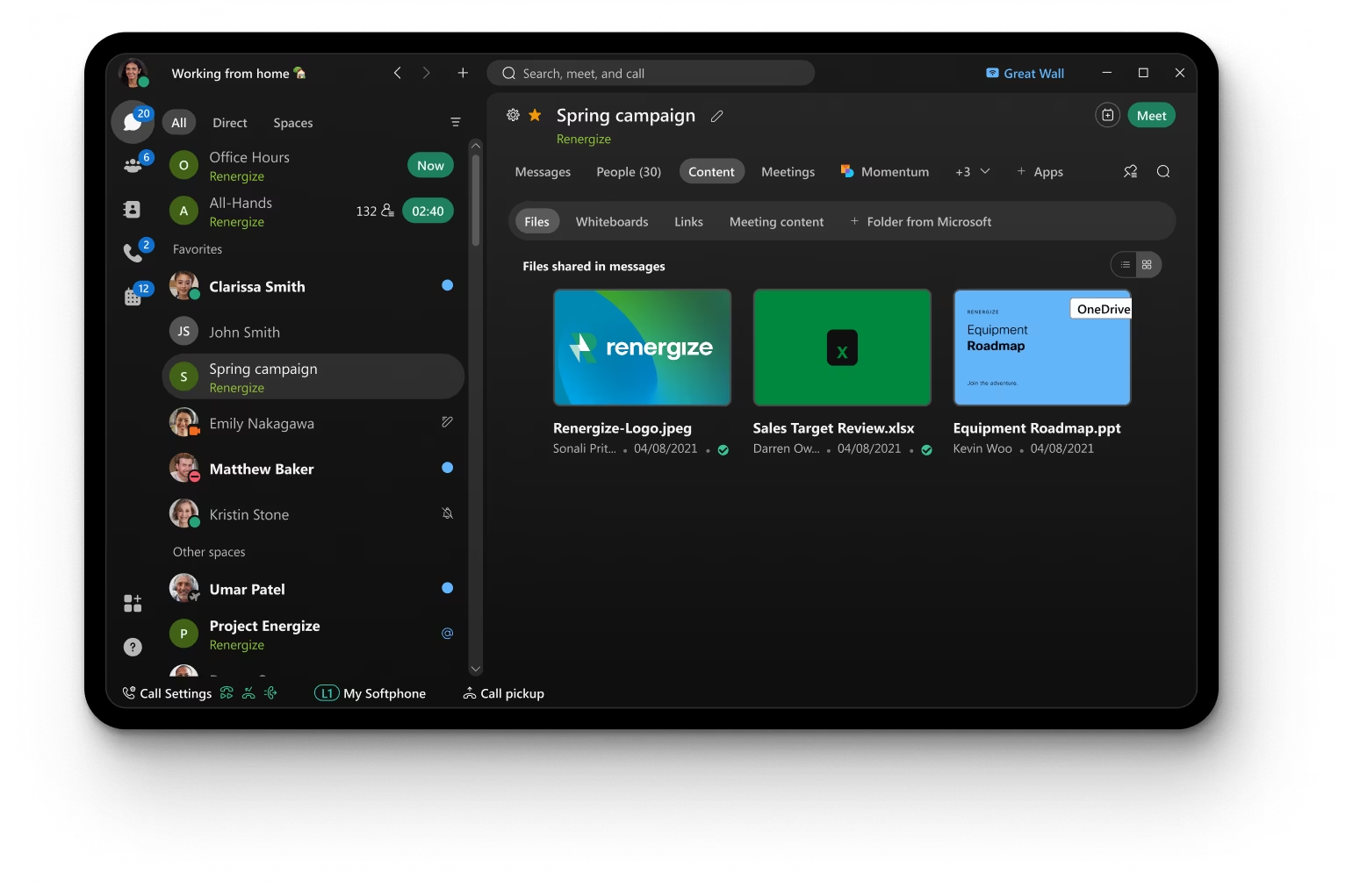The width and height of the screenshot is (1360, 896).
Task: Switch to the Messages tab
Action: (543, 171)
